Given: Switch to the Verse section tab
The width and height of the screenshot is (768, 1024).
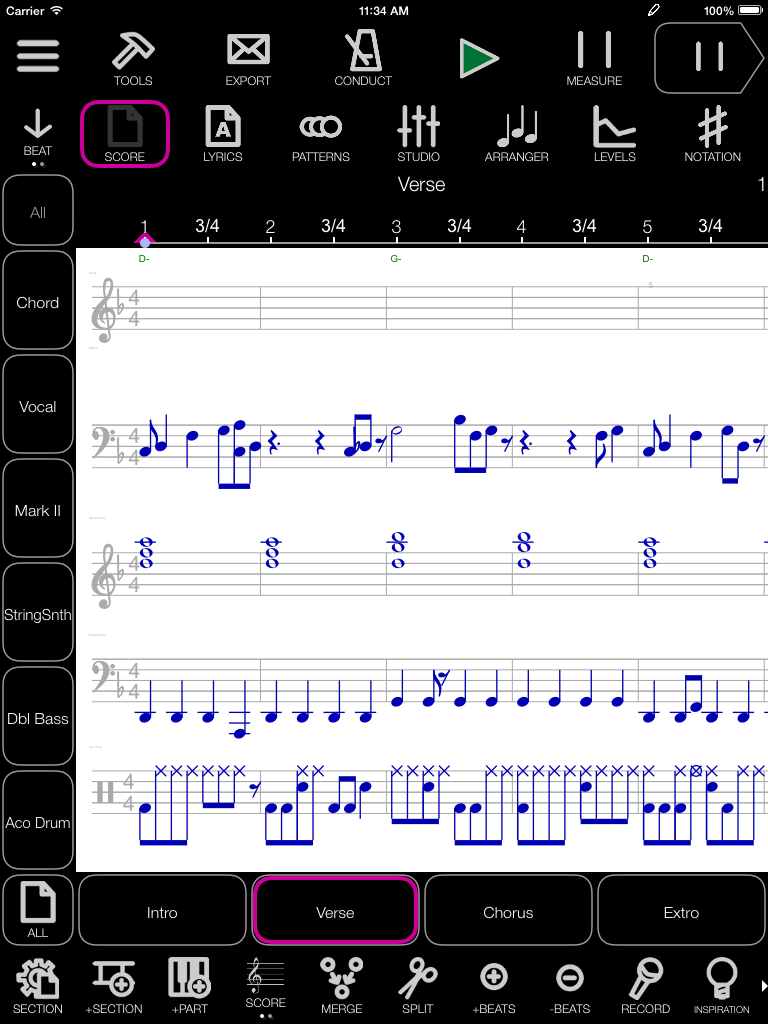Looking at the screenshot, I should [x=335, y=910].
